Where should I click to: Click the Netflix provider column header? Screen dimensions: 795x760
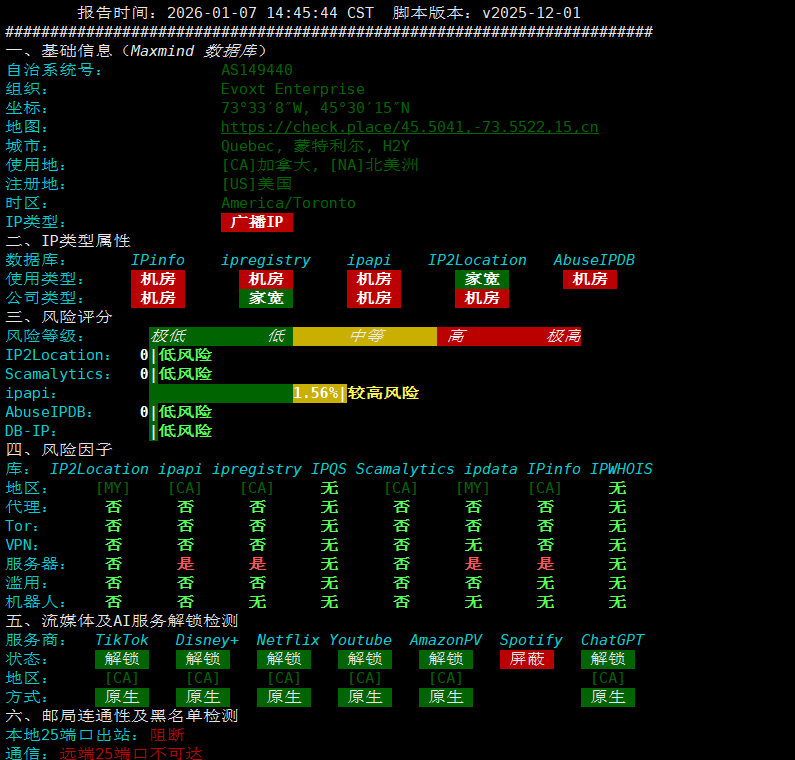pos(288,640)
